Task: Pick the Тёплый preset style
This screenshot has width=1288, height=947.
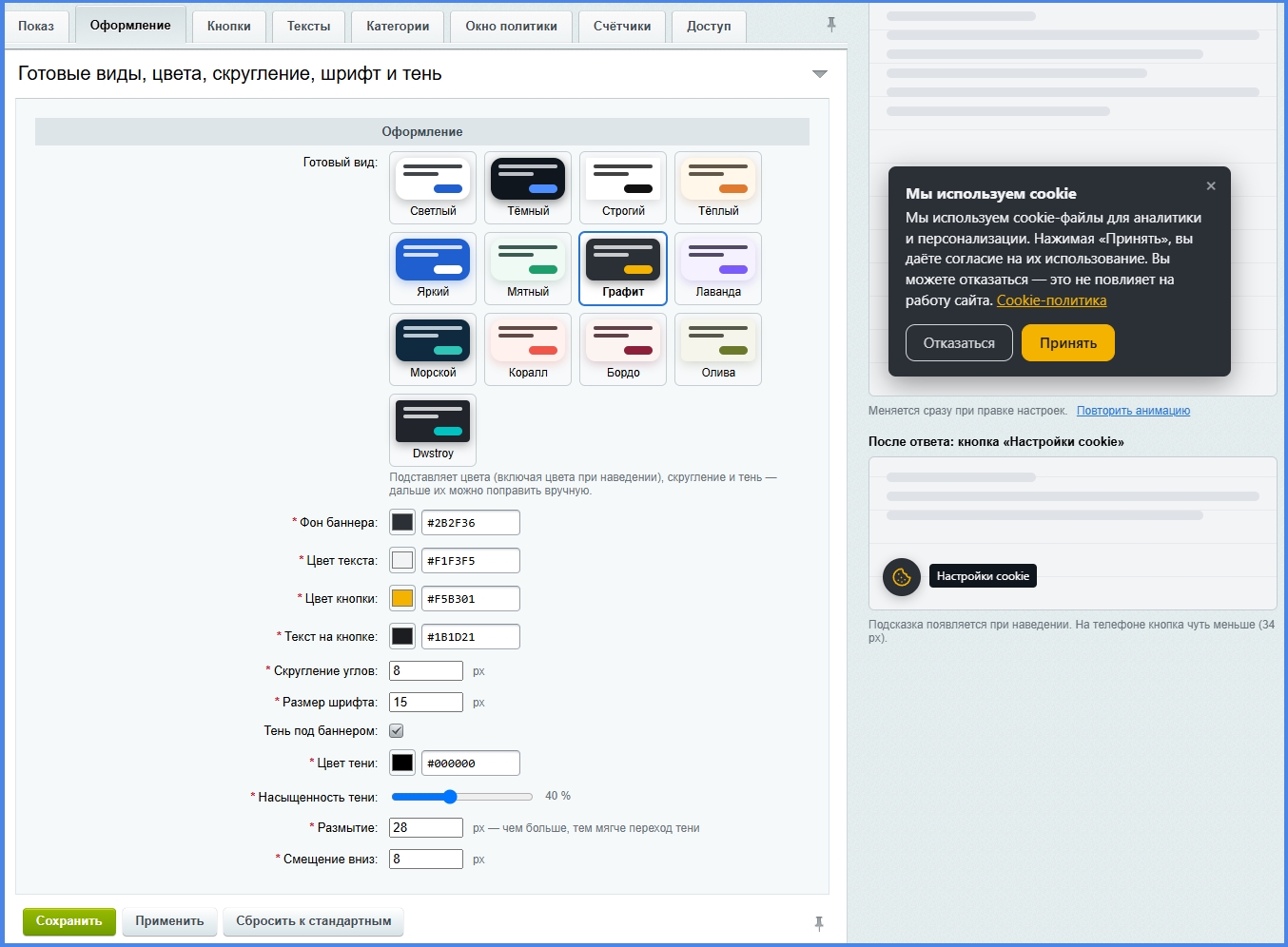Action: pos(718,187)
